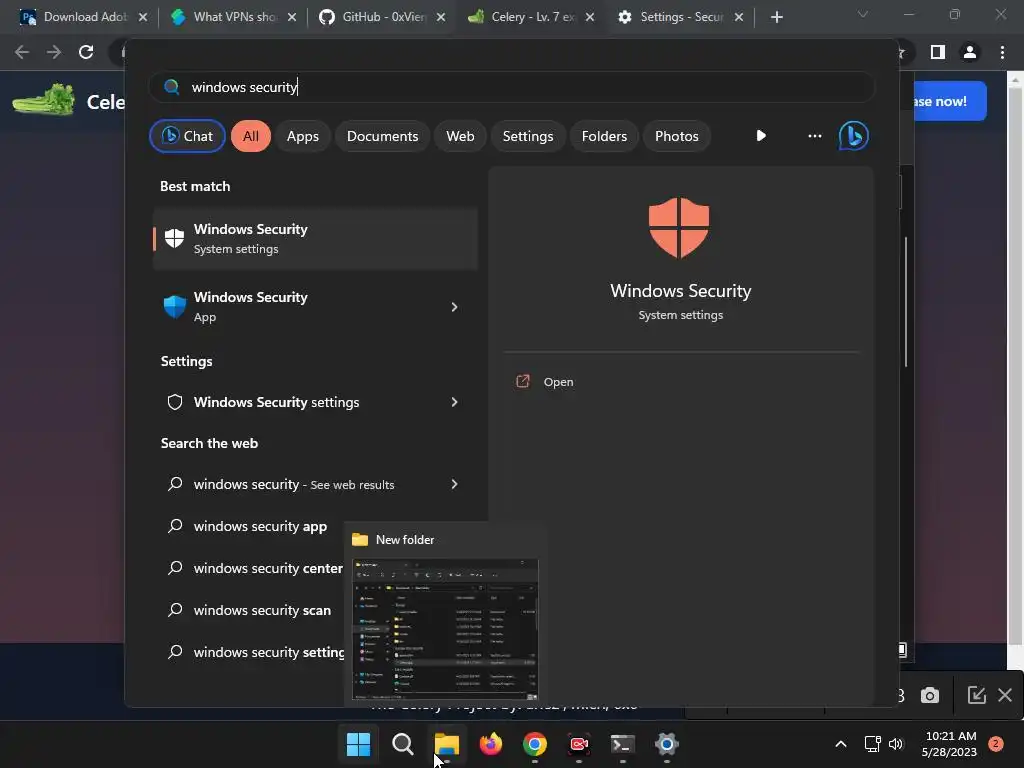Select the Web filter tab
The width and height of the screenshot is (1024, 768).
click(460, 136)
